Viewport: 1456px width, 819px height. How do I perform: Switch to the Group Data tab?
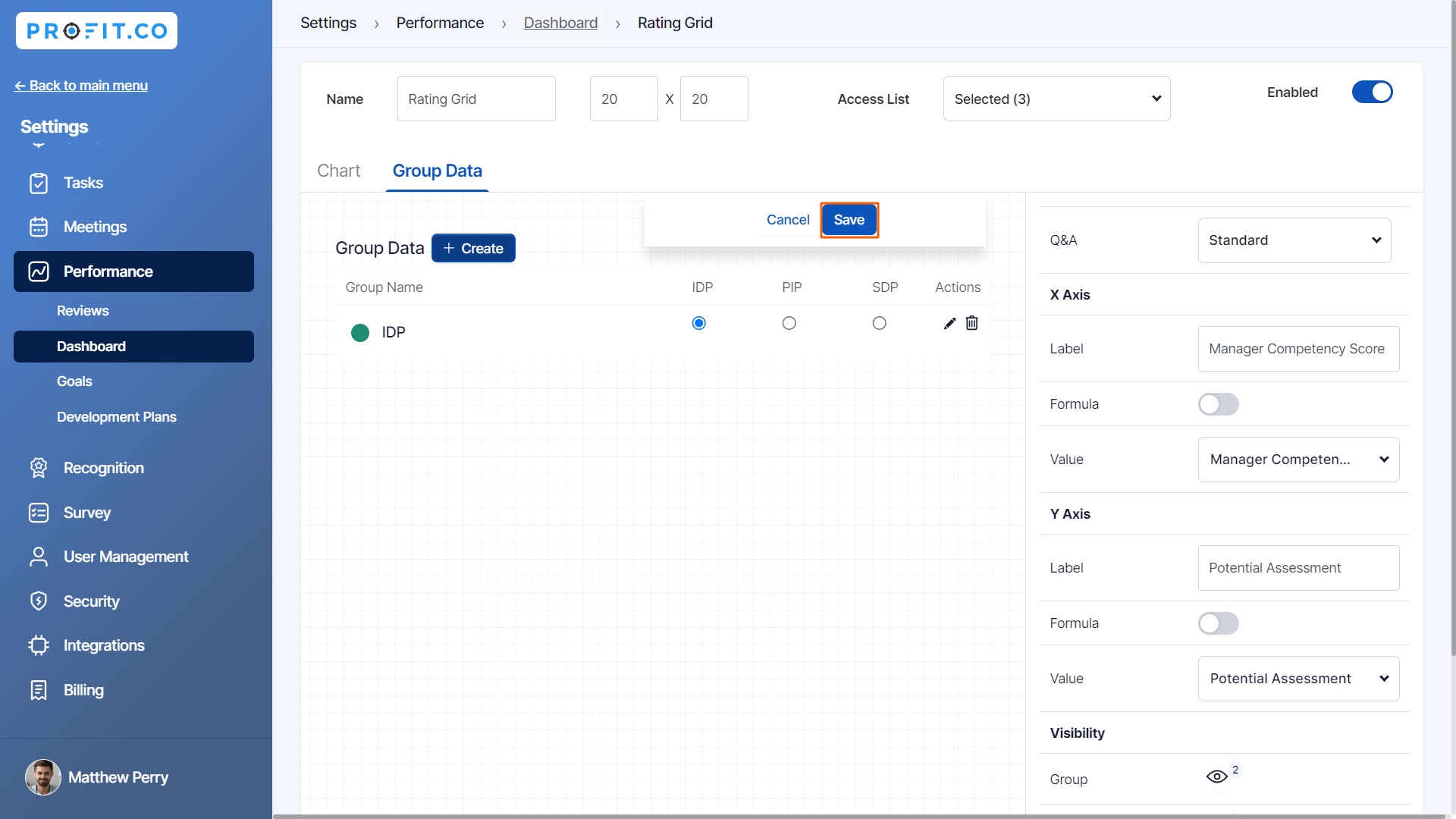(438, 171)
